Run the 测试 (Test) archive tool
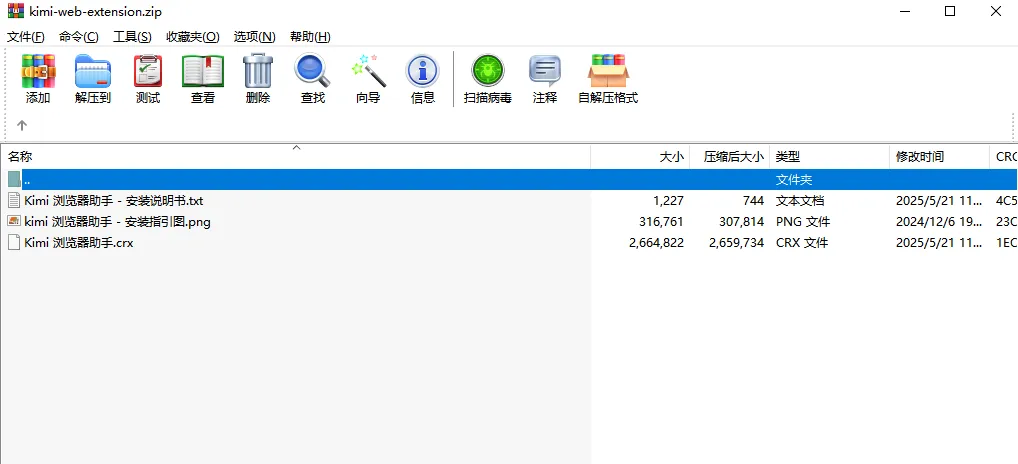Screen dimensions: 1018x464 [x=148, y=71]
